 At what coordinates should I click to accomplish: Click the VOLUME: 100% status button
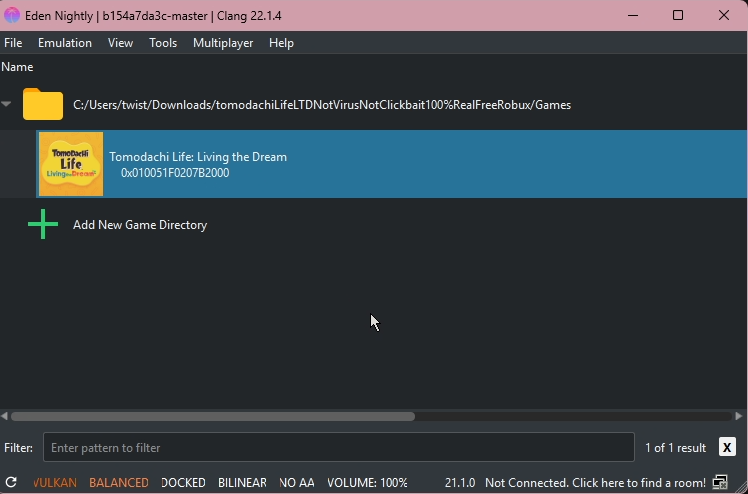[x=367, y=483]
